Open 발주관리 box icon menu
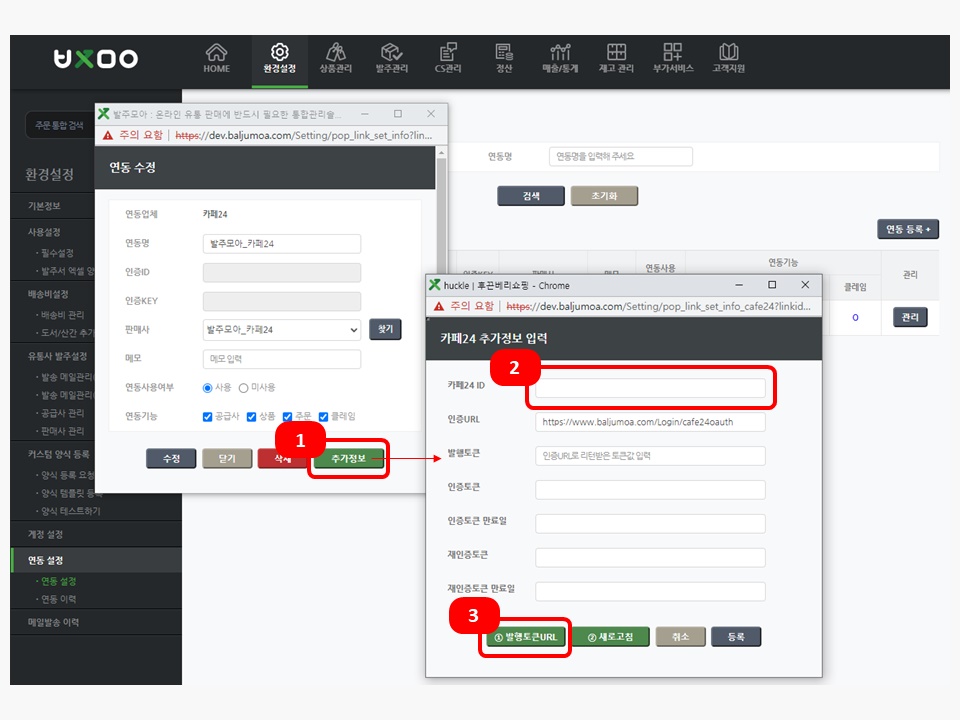This screenshot has width=960, height=720. click(391, 52)
